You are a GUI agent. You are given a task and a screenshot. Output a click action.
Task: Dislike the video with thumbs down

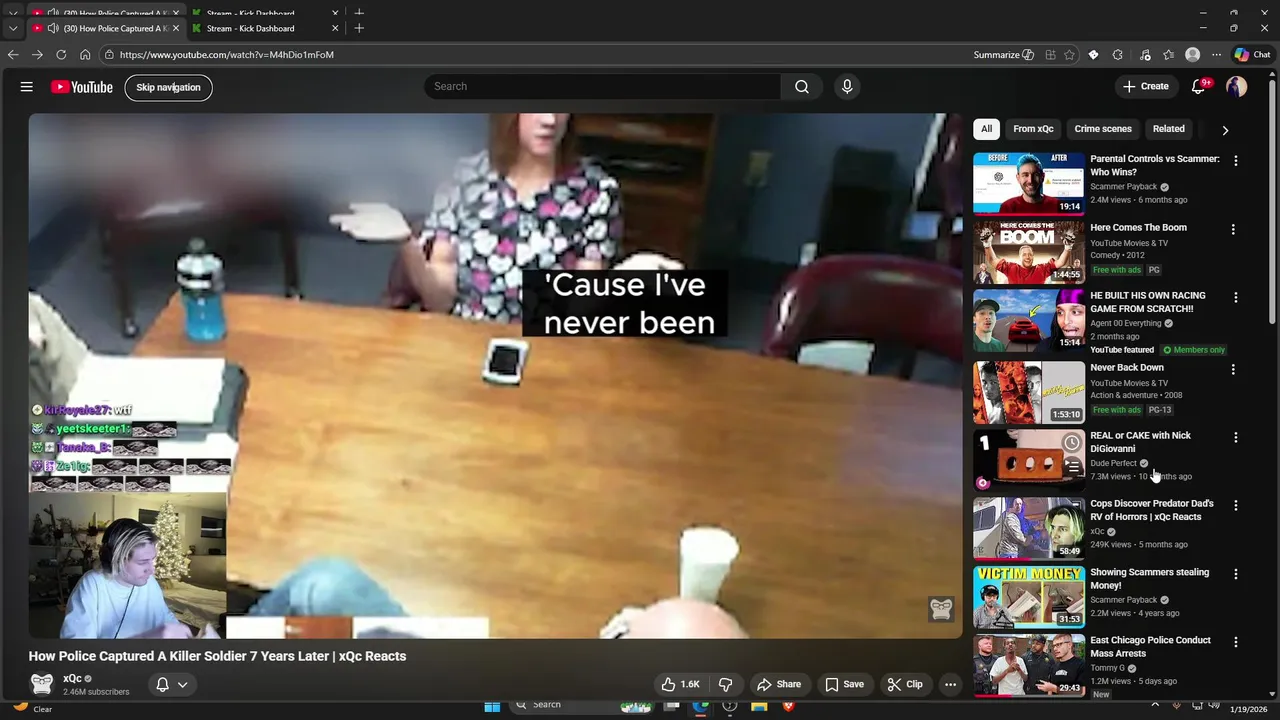click(x=726, y=684)
